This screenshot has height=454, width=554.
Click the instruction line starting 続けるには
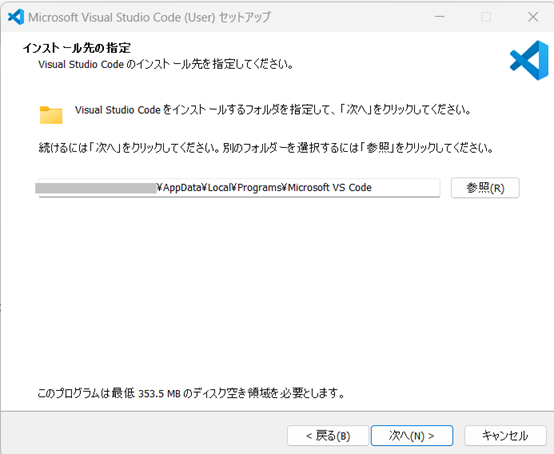(266, 148)
